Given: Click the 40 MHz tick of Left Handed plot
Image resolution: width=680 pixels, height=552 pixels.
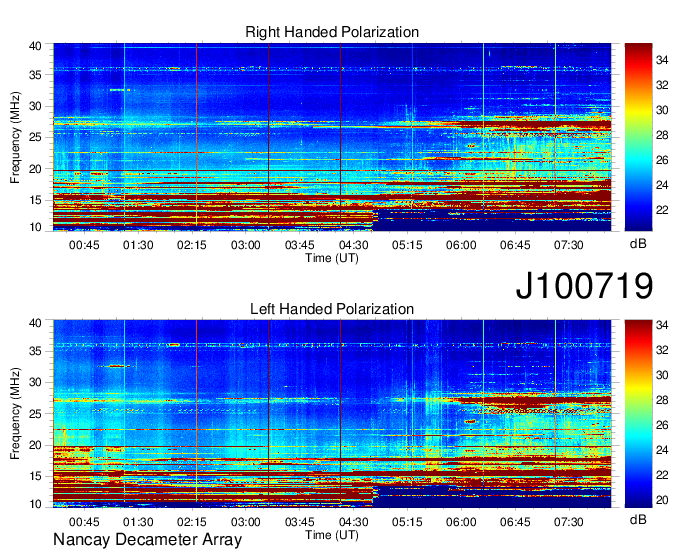Looking at the screenshot, I should (x=35, y=323).
